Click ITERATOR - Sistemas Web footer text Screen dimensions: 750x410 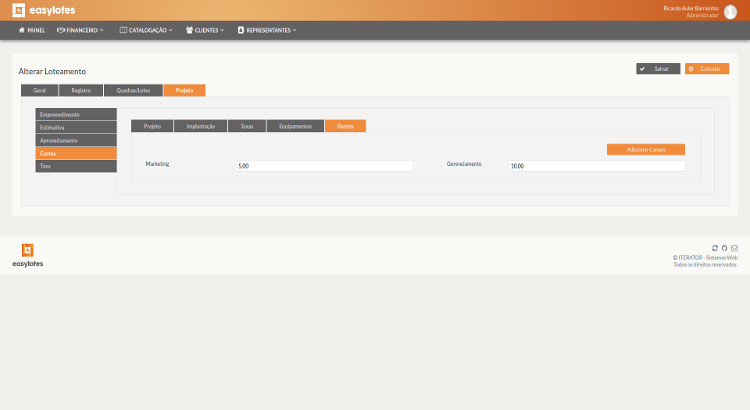click(705, 257)
